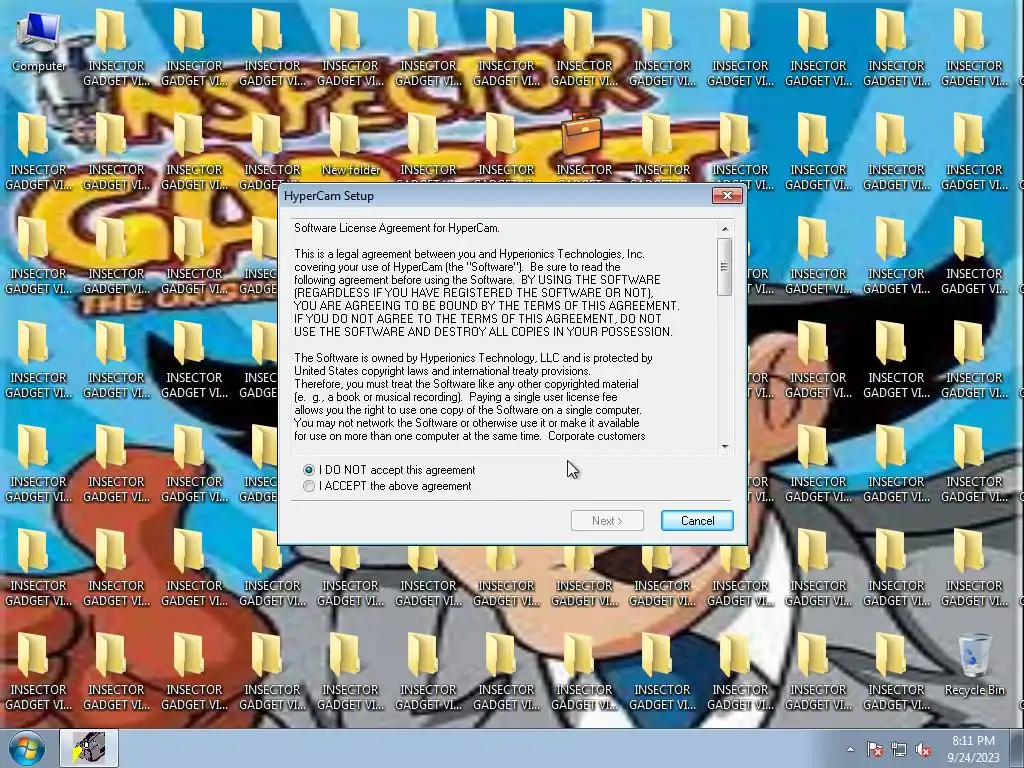This screenshot has width=1024, height=768.
Task: Close the HyperCam Setup dialog
Action: coord(728,195)
